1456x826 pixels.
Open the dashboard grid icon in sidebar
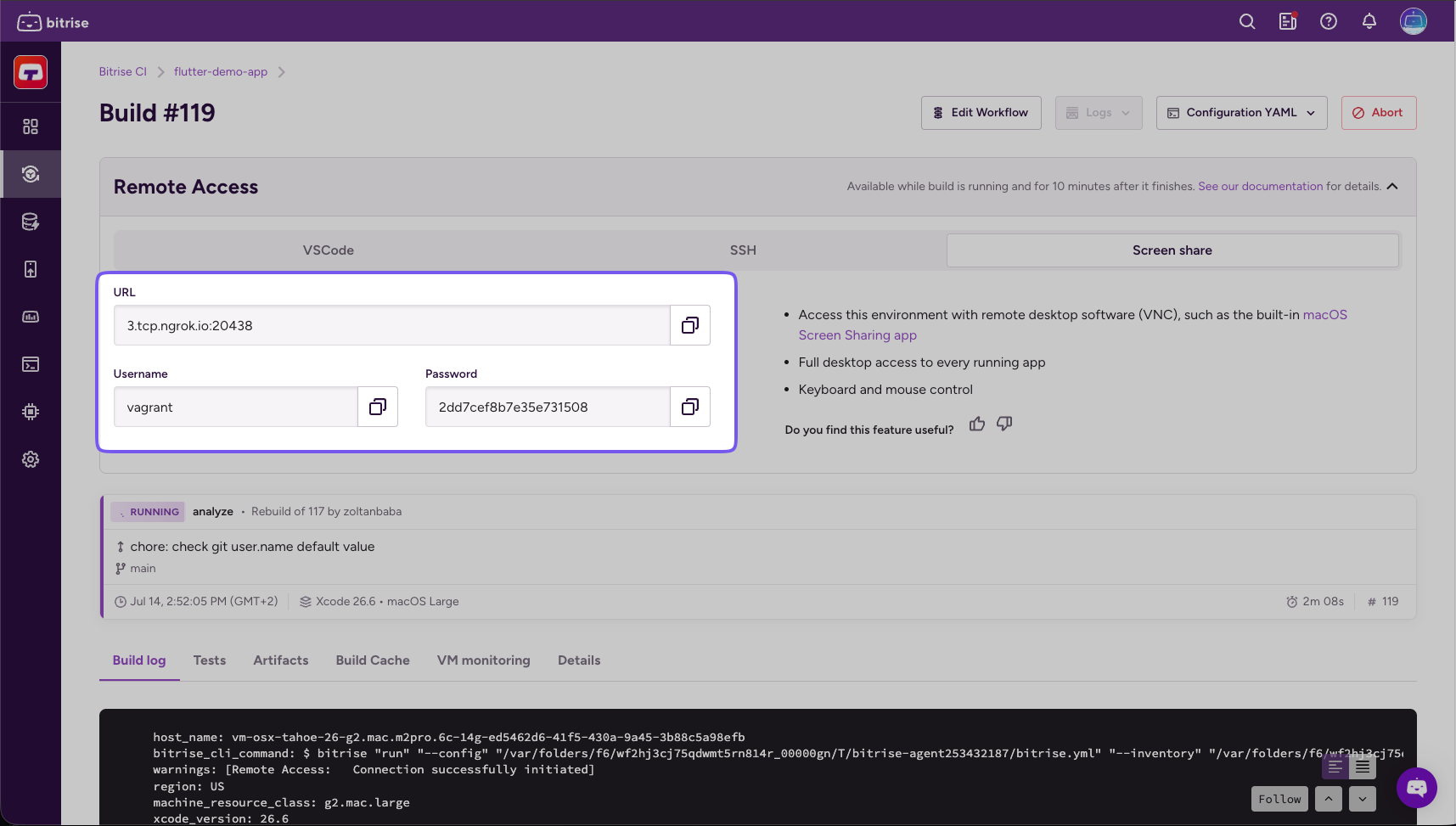pyautogui.click(x=31, y=126)
